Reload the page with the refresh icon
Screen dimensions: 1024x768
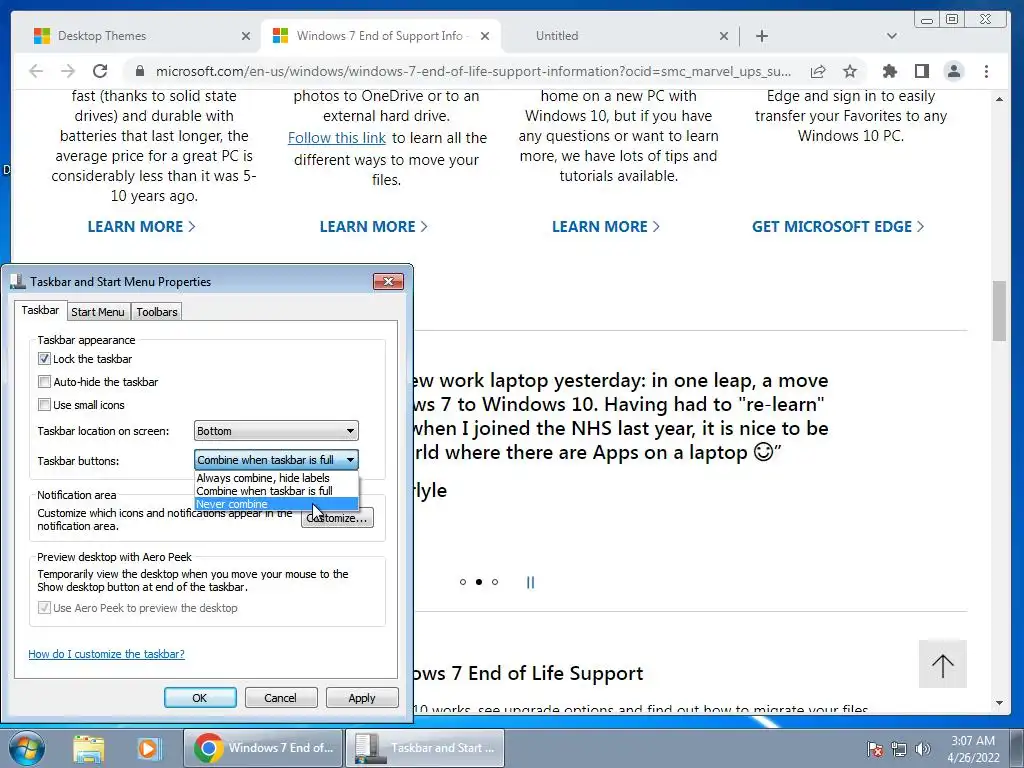99,71
